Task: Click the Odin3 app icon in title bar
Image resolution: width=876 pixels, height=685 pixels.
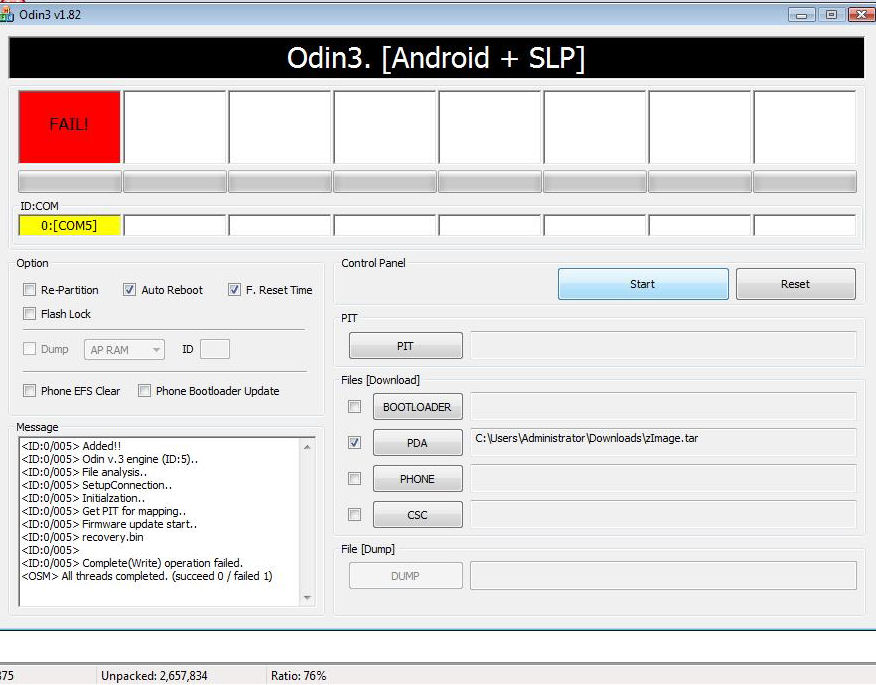Action: (6, 15)
